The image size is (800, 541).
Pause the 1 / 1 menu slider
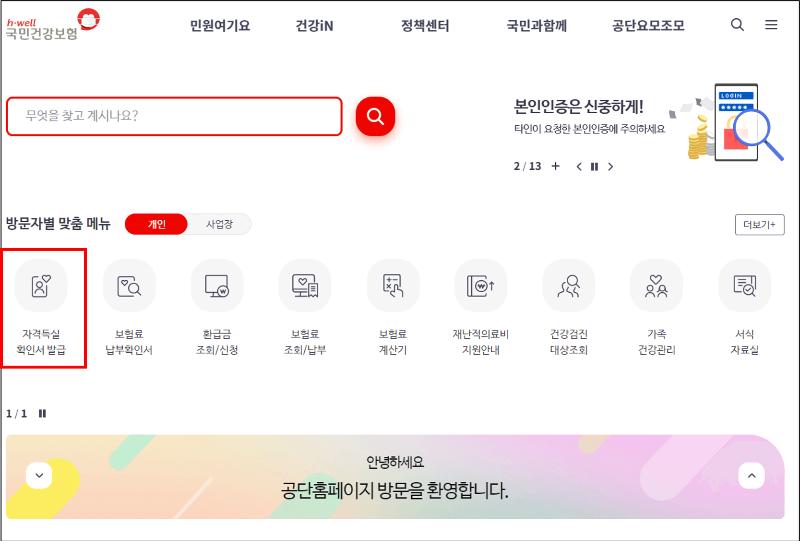click(x=42, y=413)
